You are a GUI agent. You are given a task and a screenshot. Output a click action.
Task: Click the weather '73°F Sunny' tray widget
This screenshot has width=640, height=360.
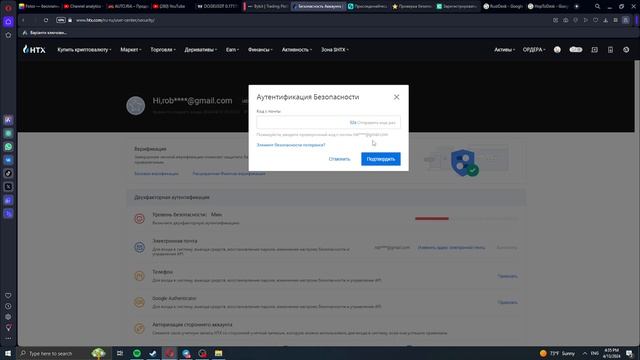(557, 353)
